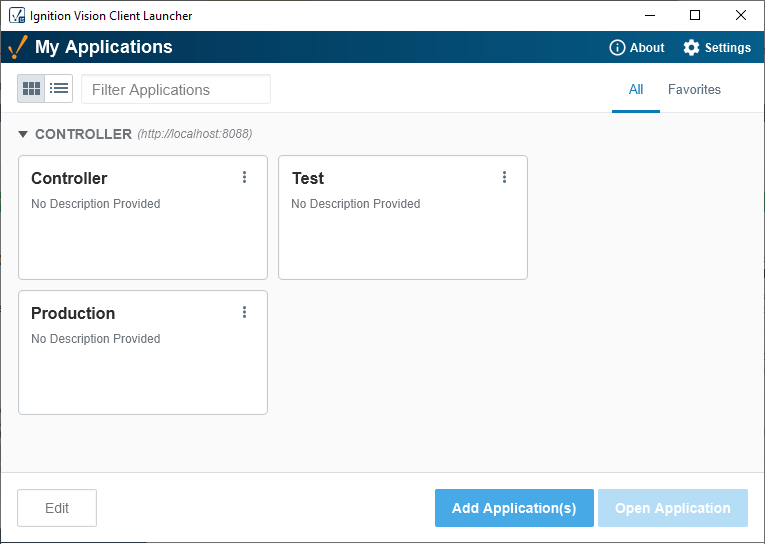This screenshot has height=544, width=765.
Task: Click the launcher app icon in title bar
Action: coord(17,15)
